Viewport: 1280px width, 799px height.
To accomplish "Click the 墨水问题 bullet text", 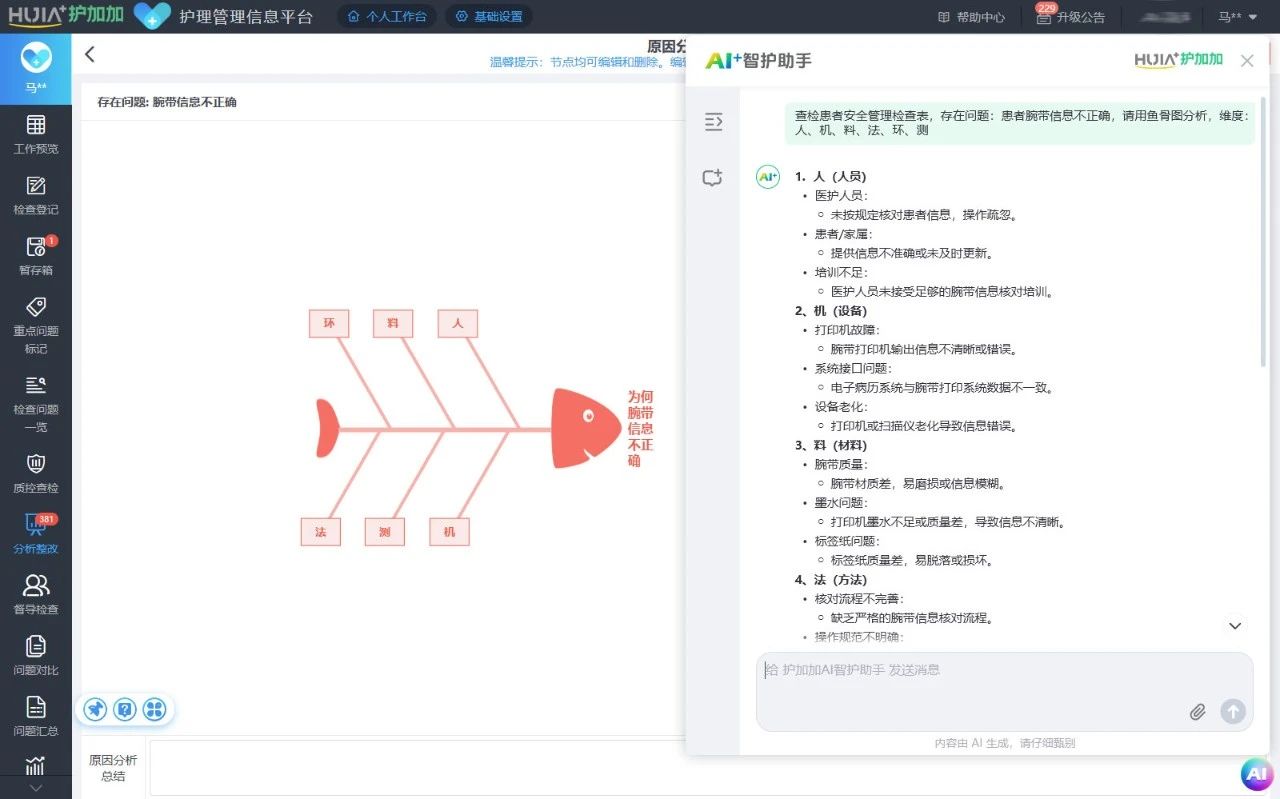I will 841,503.
